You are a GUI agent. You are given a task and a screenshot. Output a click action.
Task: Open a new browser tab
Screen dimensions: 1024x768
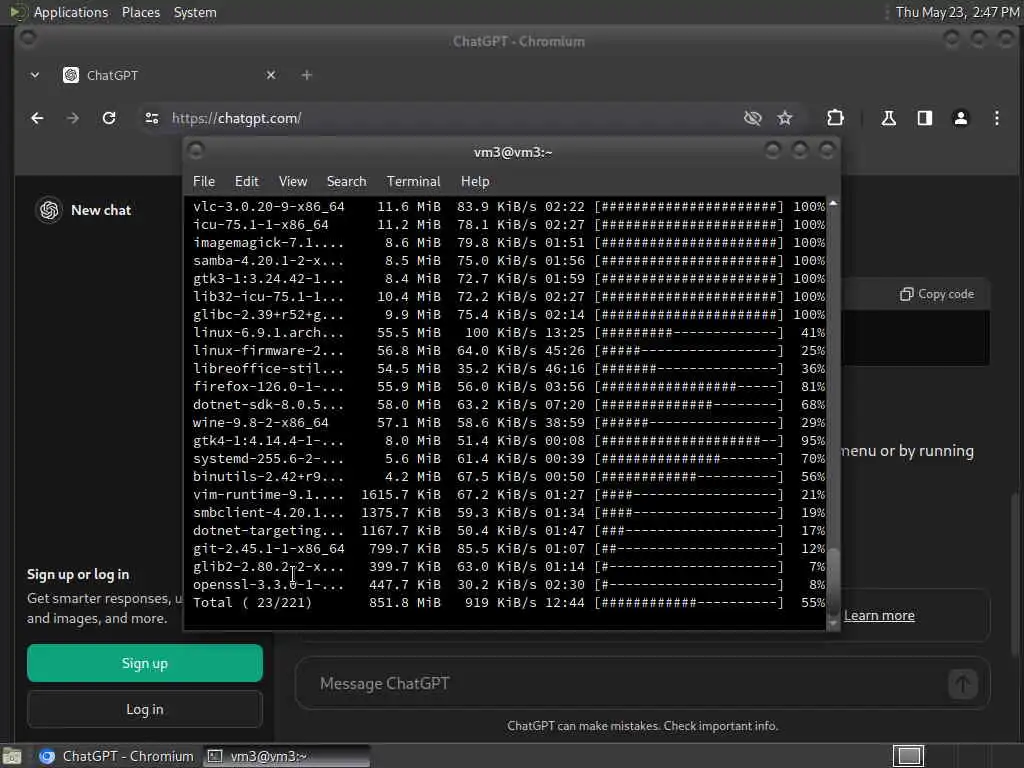[306, 75]
